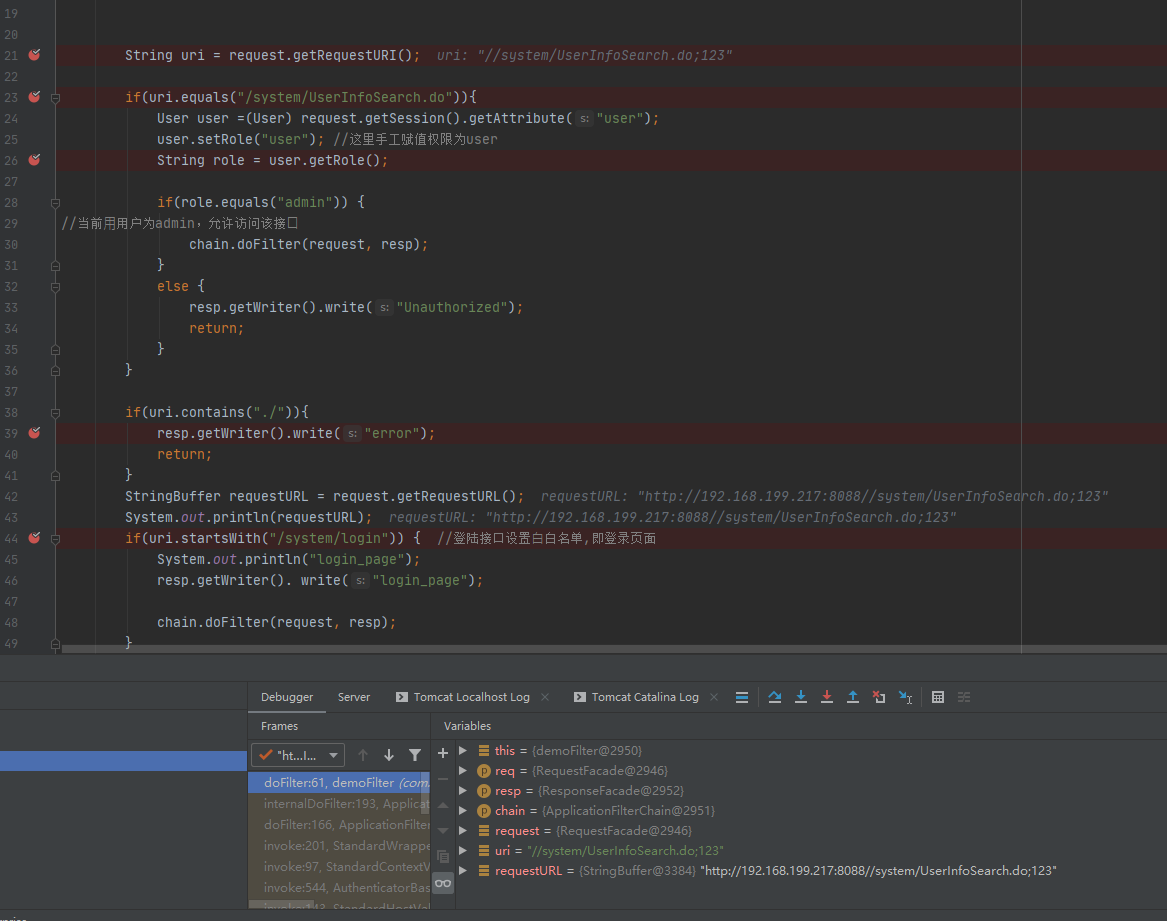Switch to the Server tab

point(354,697)
